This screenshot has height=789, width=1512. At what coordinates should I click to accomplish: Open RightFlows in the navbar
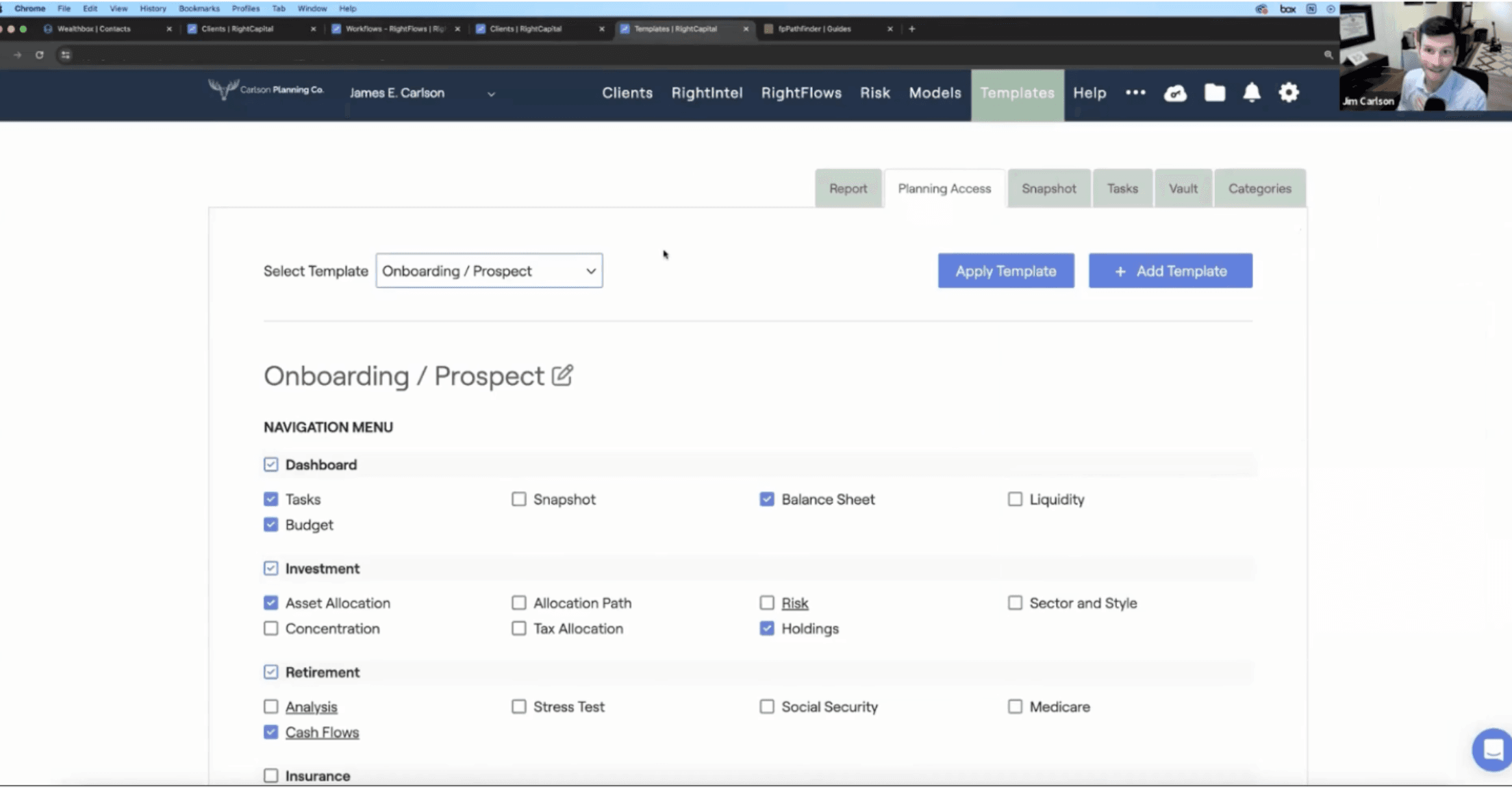(x=801, y=93)
